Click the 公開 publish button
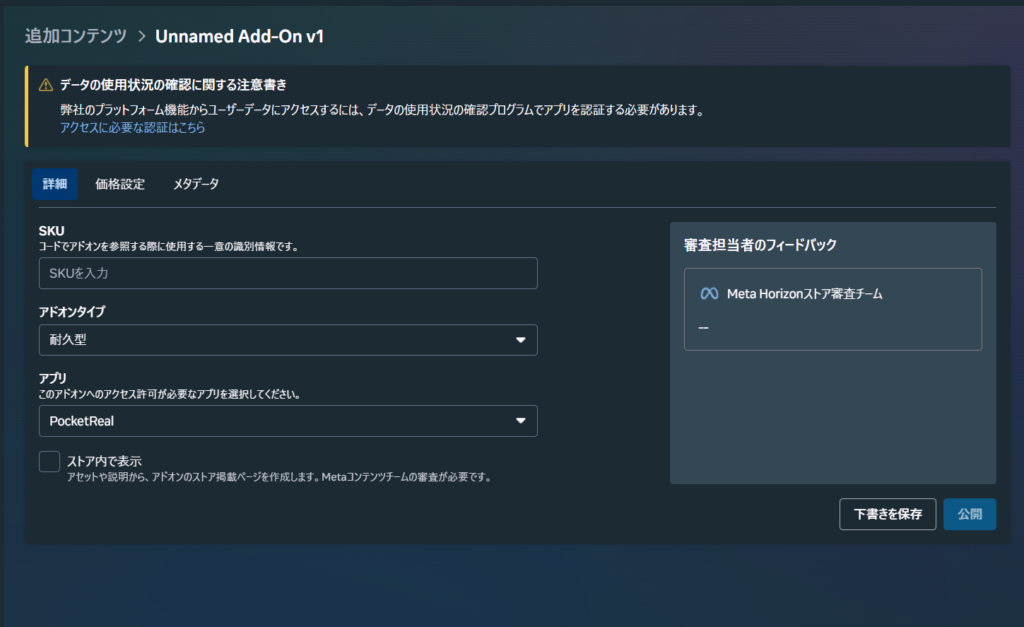This screenshot has width=1024, height=627. [x=969, y=514]
